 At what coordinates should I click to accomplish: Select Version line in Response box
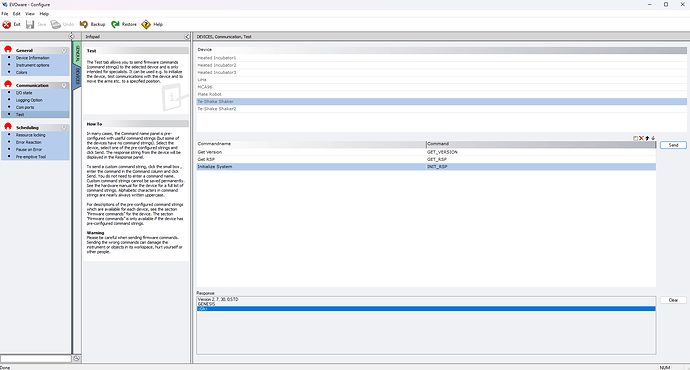[426, 299]
